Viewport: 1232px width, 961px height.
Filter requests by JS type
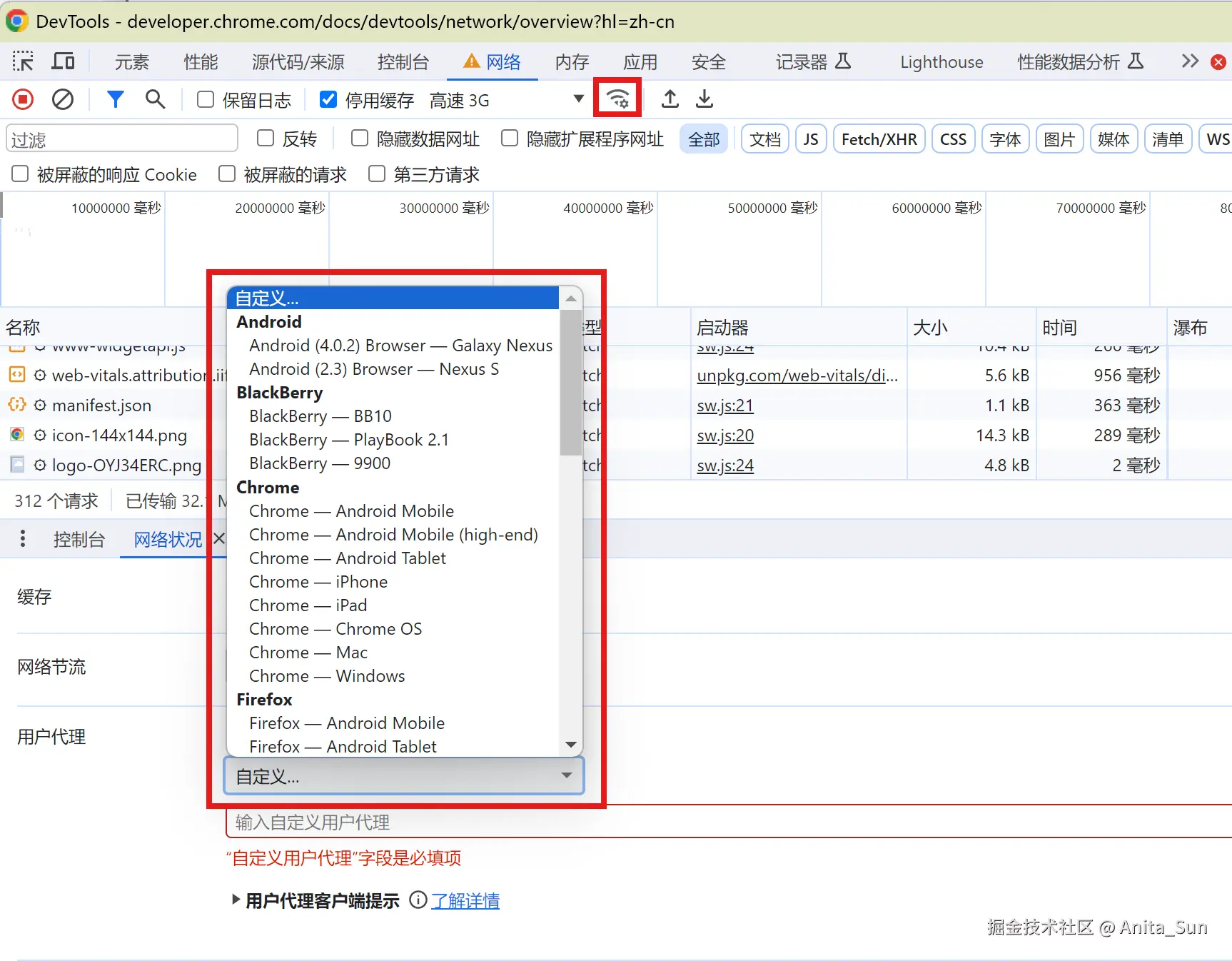coord(811,139)
